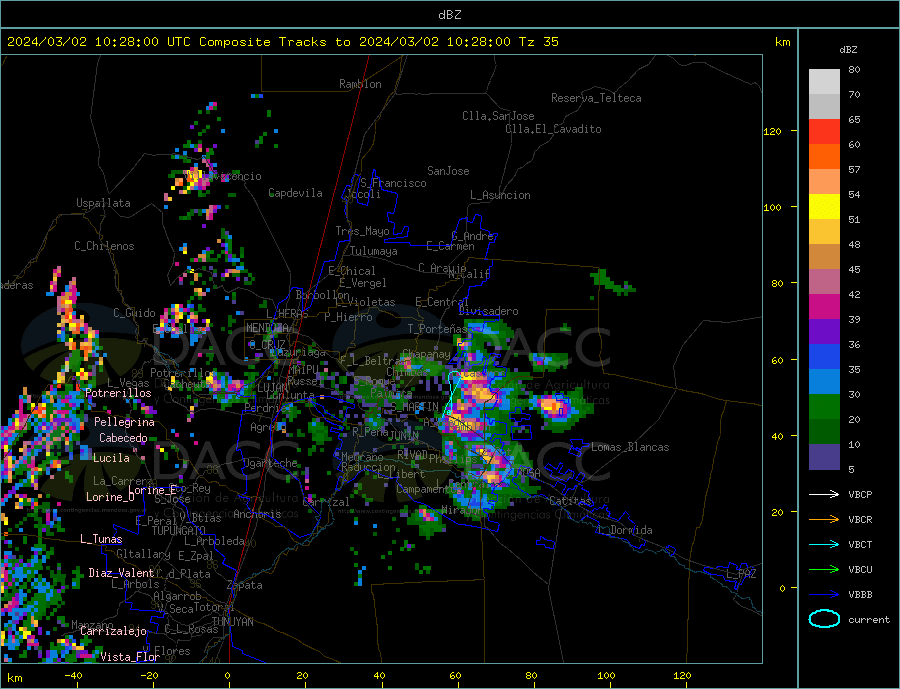Pick the dark orange 57-60 dBZ band
The image size is (900, 689).
(x=824, y=157)
